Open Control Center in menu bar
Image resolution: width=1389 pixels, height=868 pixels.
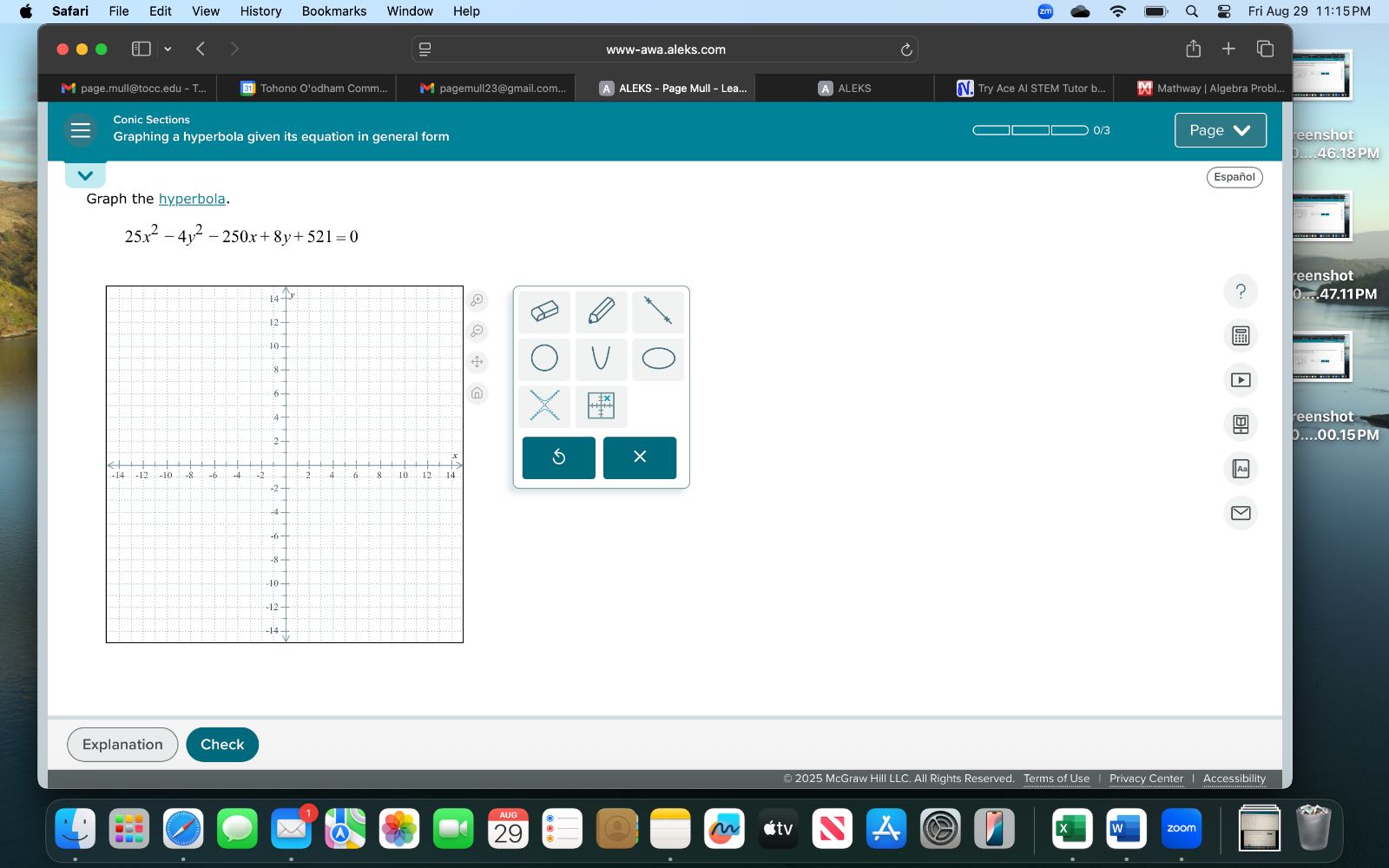(x=1224, y=11)
